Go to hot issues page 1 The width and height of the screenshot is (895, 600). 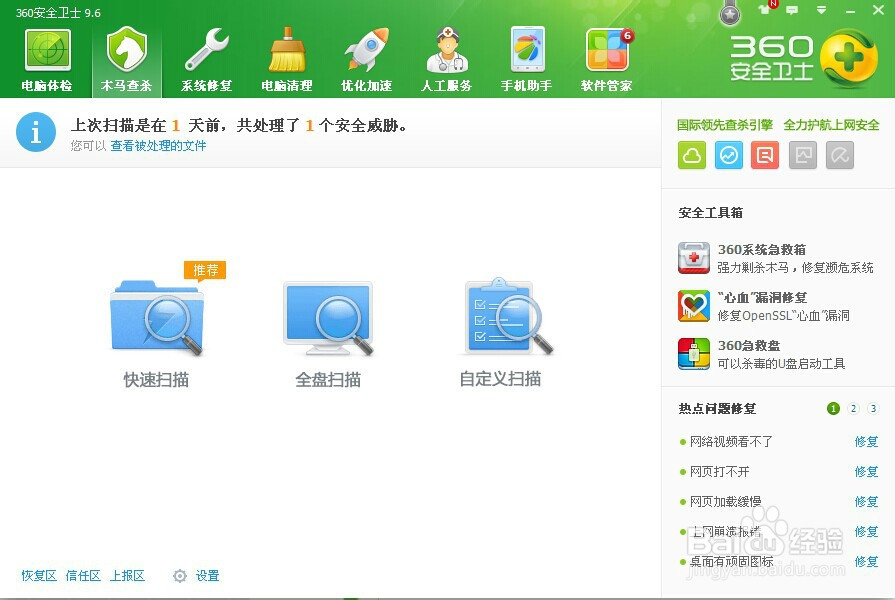833,409
